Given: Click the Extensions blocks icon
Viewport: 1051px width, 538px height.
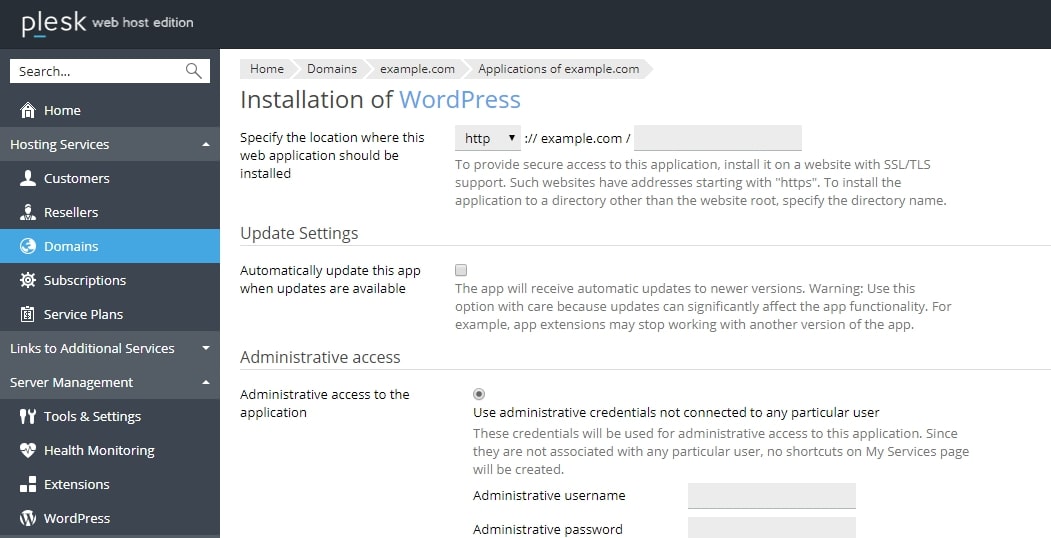Looking at the screenshot, I should coord(27,484).
